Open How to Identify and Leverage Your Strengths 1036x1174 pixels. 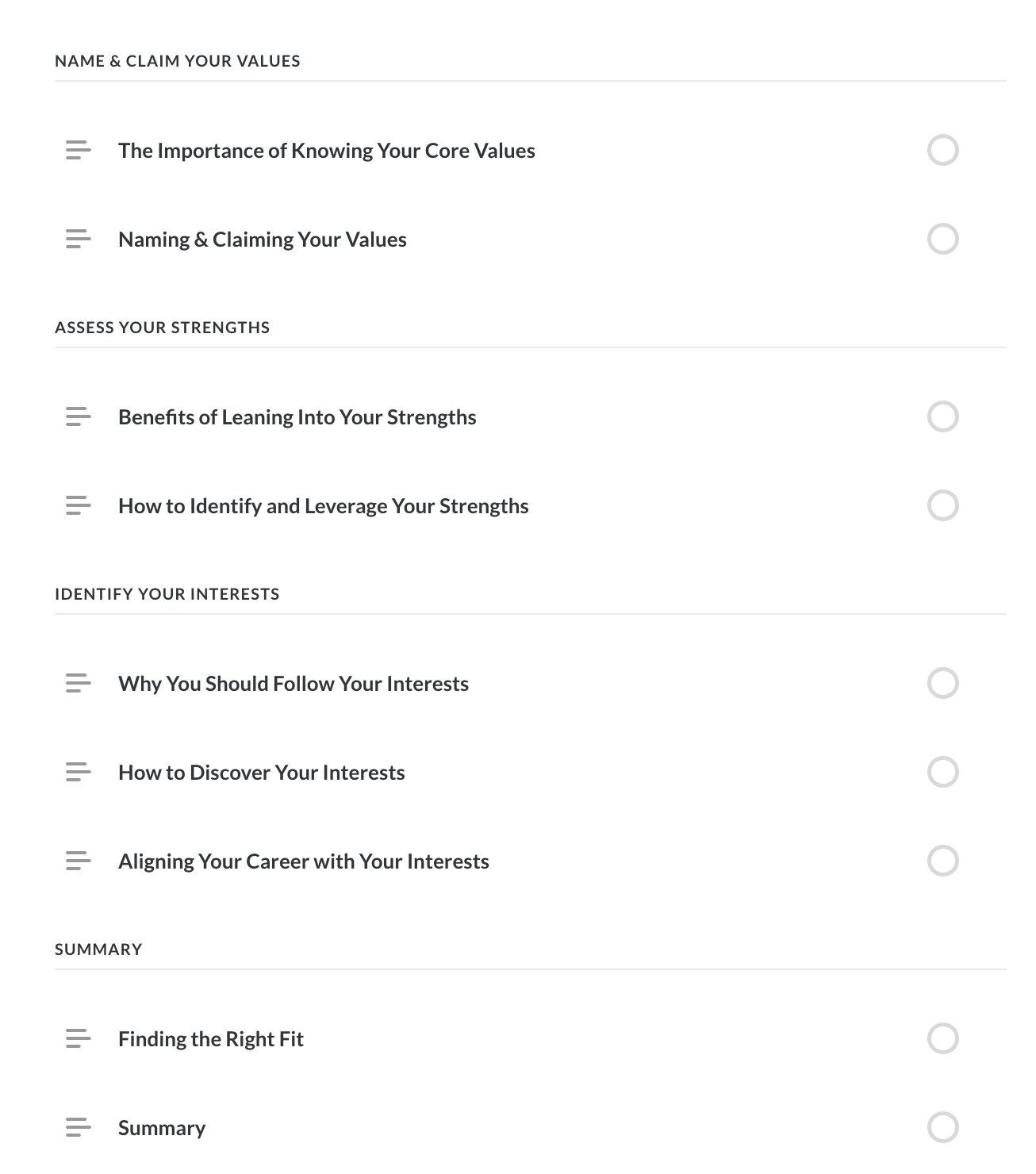(x=323, y=506)
